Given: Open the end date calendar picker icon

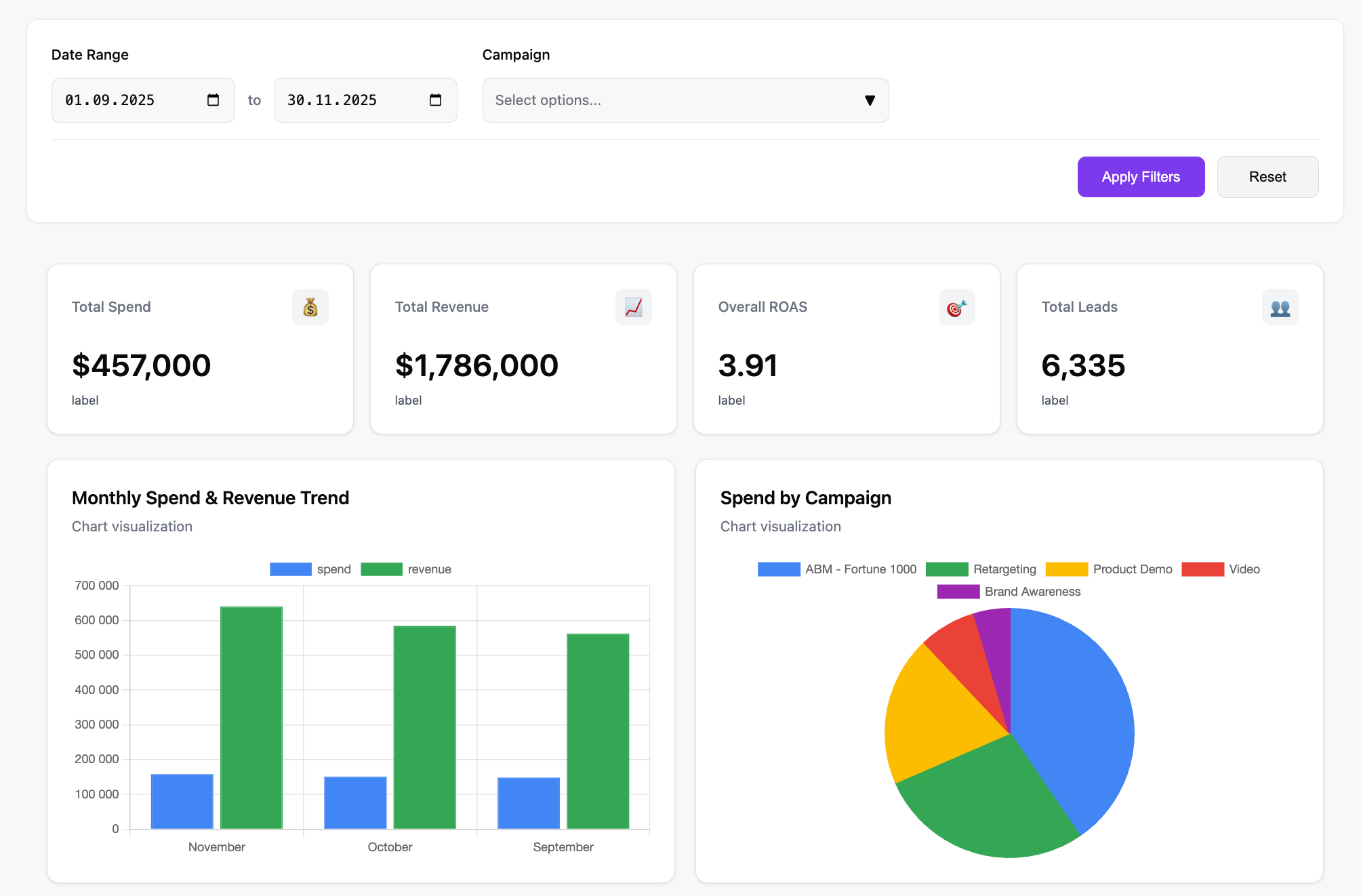Looking at the screenshot, I should [434, 100].
